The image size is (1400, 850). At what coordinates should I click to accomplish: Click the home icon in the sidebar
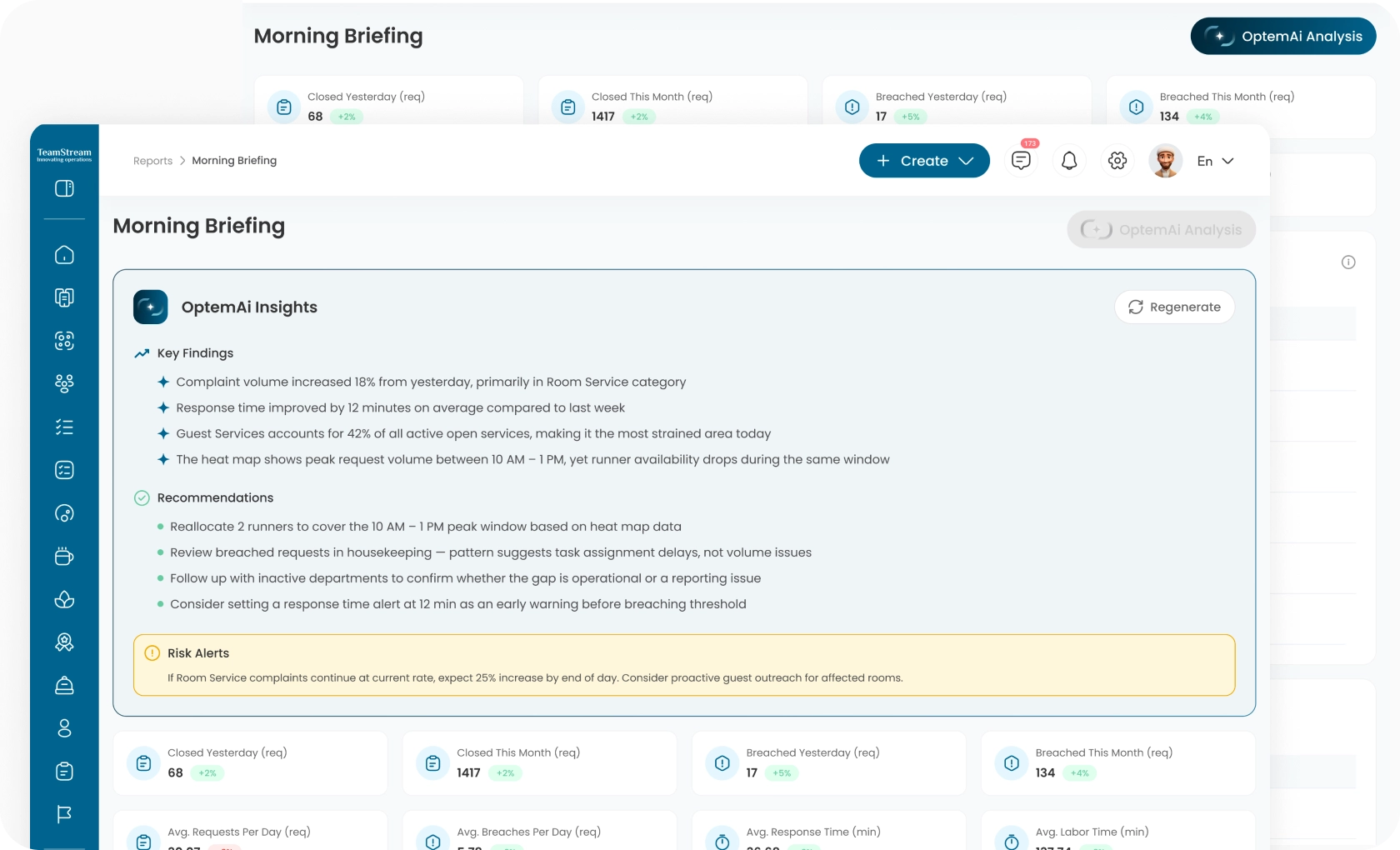point(64,255)
